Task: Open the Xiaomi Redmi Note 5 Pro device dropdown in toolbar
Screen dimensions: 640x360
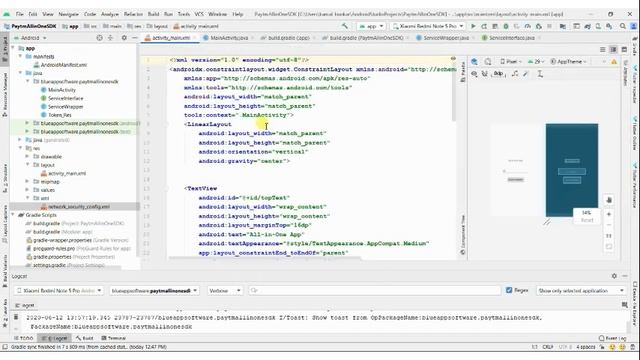Action: point(428,26)
